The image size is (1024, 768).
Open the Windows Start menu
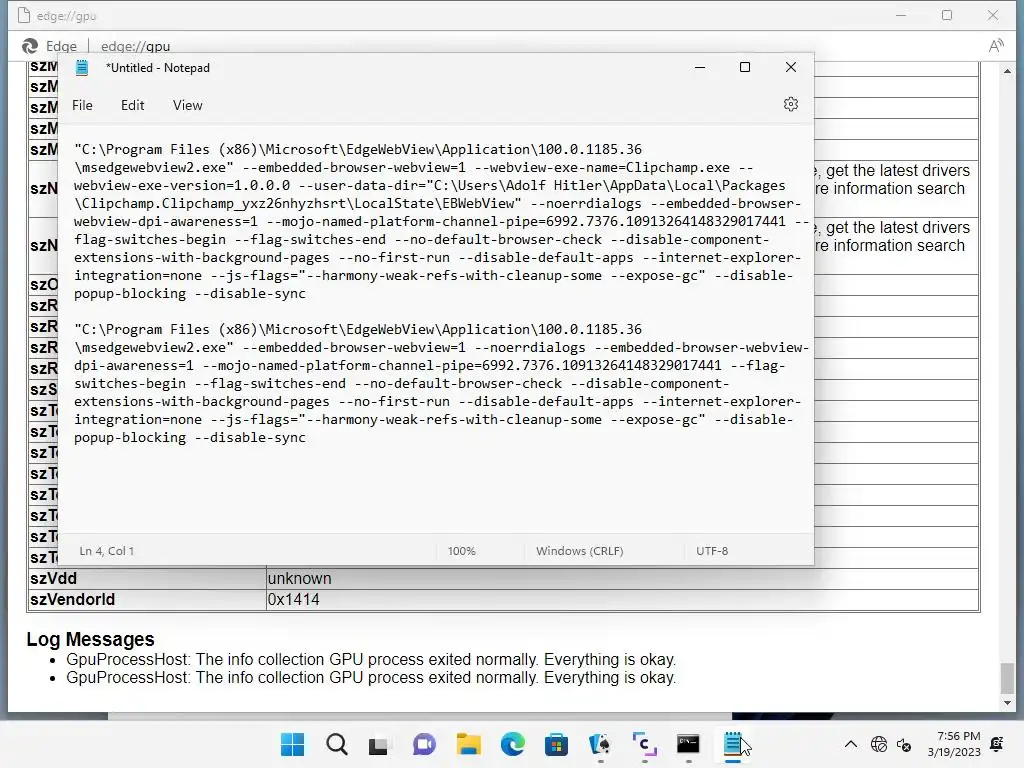point(292,744)
